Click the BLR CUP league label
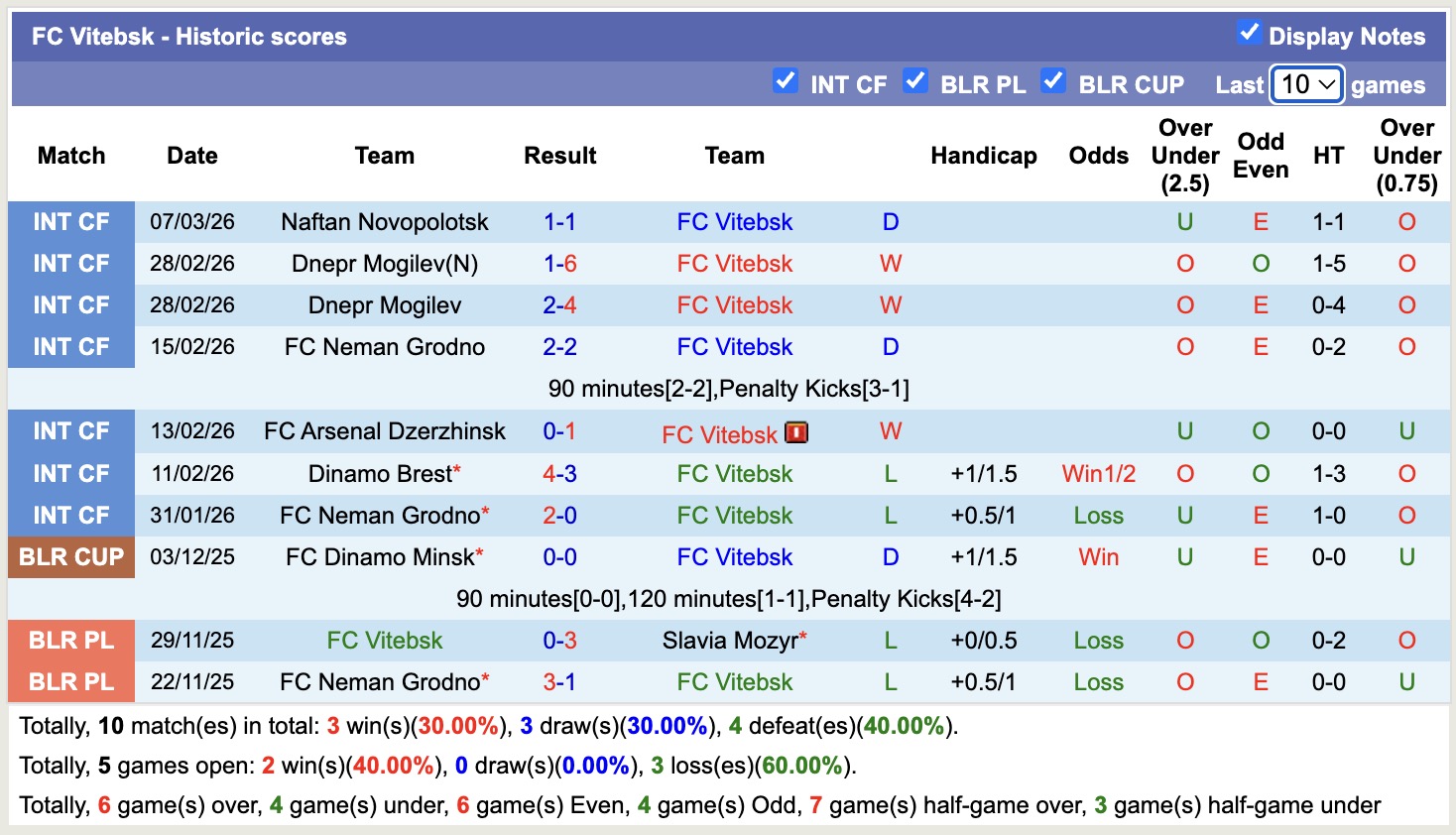 point(71,557)
